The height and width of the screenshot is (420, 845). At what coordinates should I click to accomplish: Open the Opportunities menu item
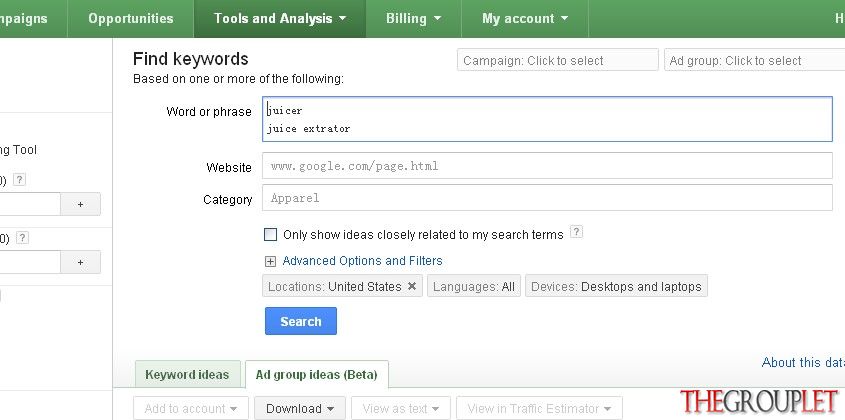[130, 18]
